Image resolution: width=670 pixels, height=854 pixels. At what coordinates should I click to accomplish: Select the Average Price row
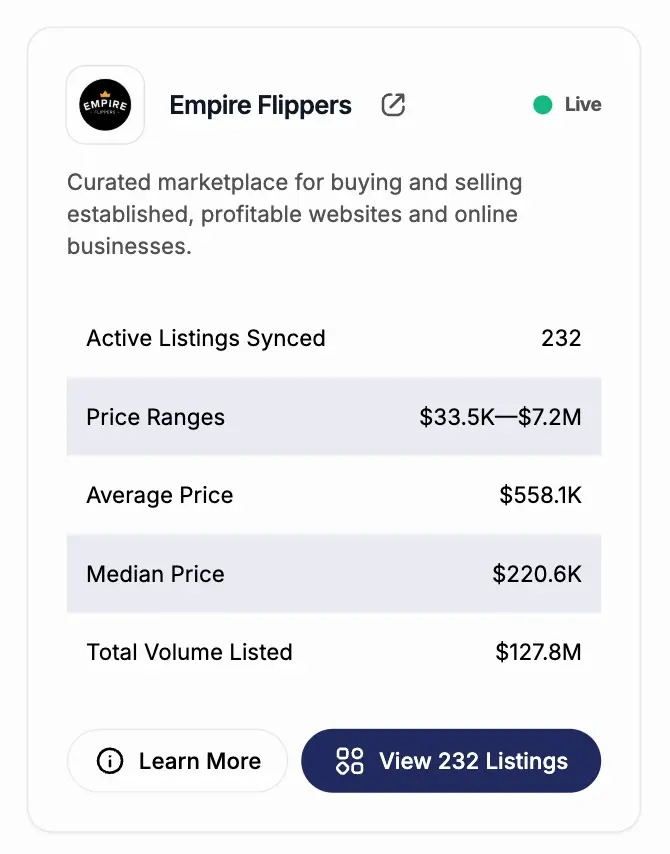pyautogui.click(x=334, y=495)
